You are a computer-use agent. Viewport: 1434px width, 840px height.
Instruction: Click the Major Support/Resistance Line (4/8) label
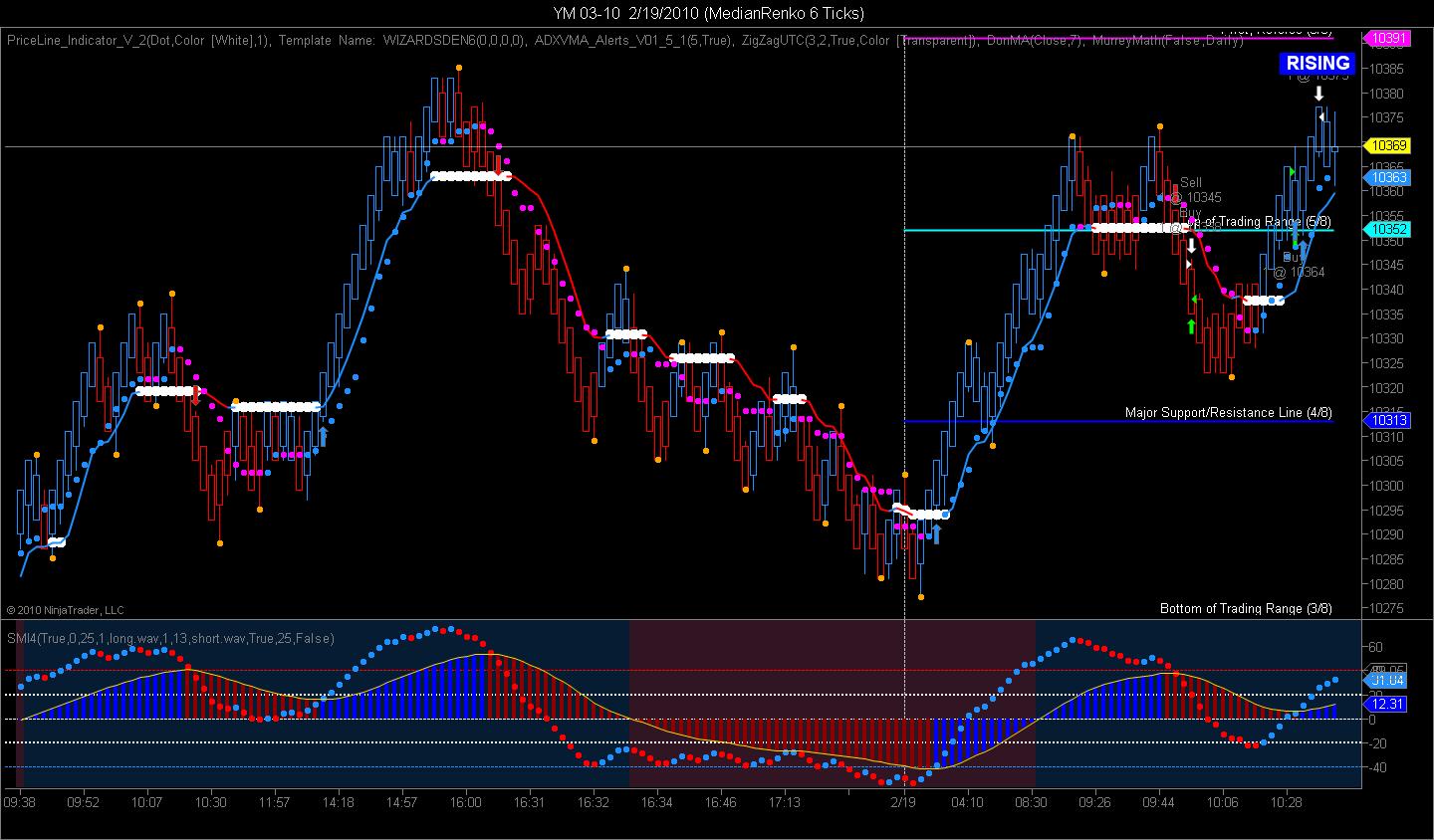1229,412
